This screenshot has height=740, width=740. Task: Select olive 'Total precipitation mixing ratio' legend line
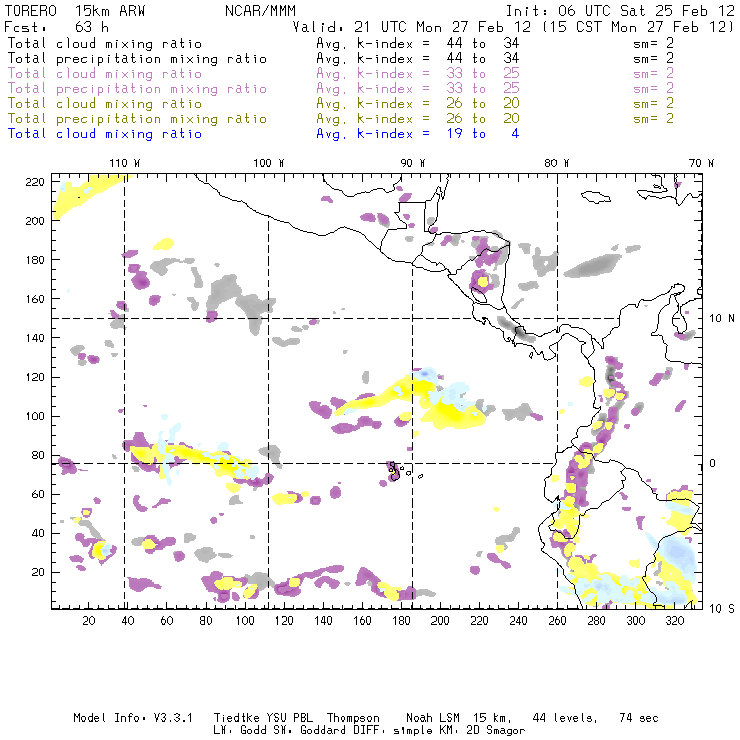click(137, 118)
